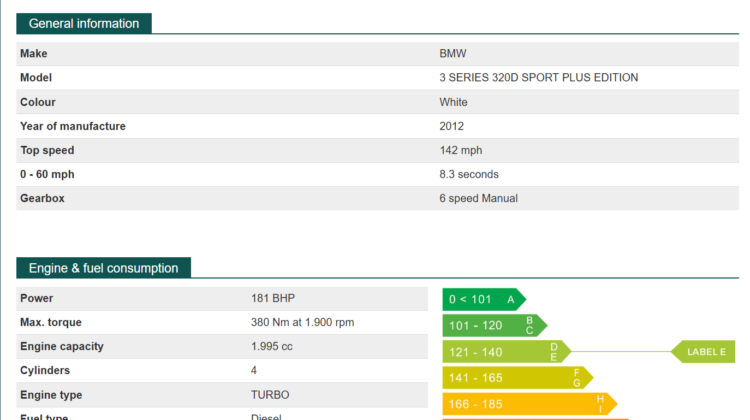
Task: Select the 101 - 120 B C emission band
Action: pyautogui.click(x=495, y=325)
